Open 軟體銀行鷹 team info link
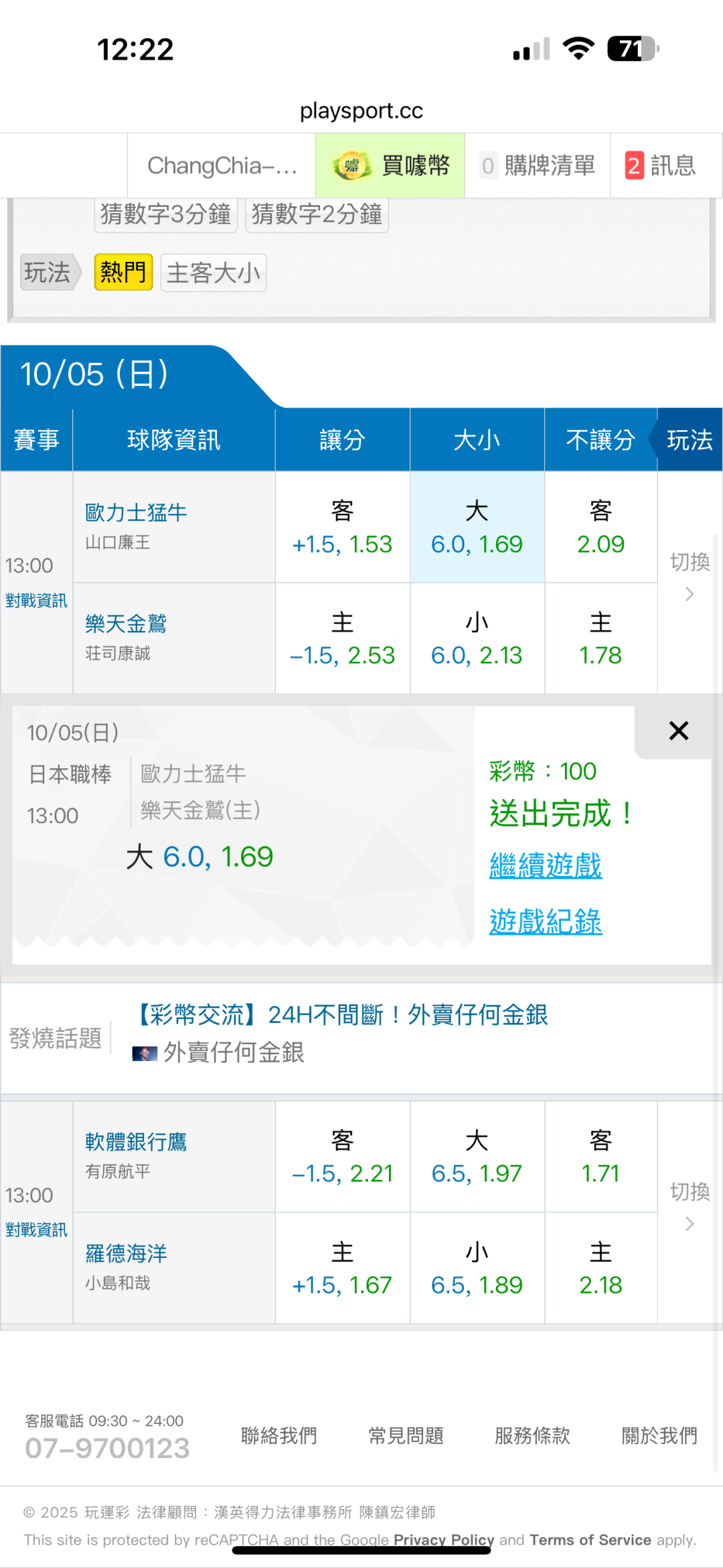This screenshot has height=1568, width=723. (x=136, y=1142)
